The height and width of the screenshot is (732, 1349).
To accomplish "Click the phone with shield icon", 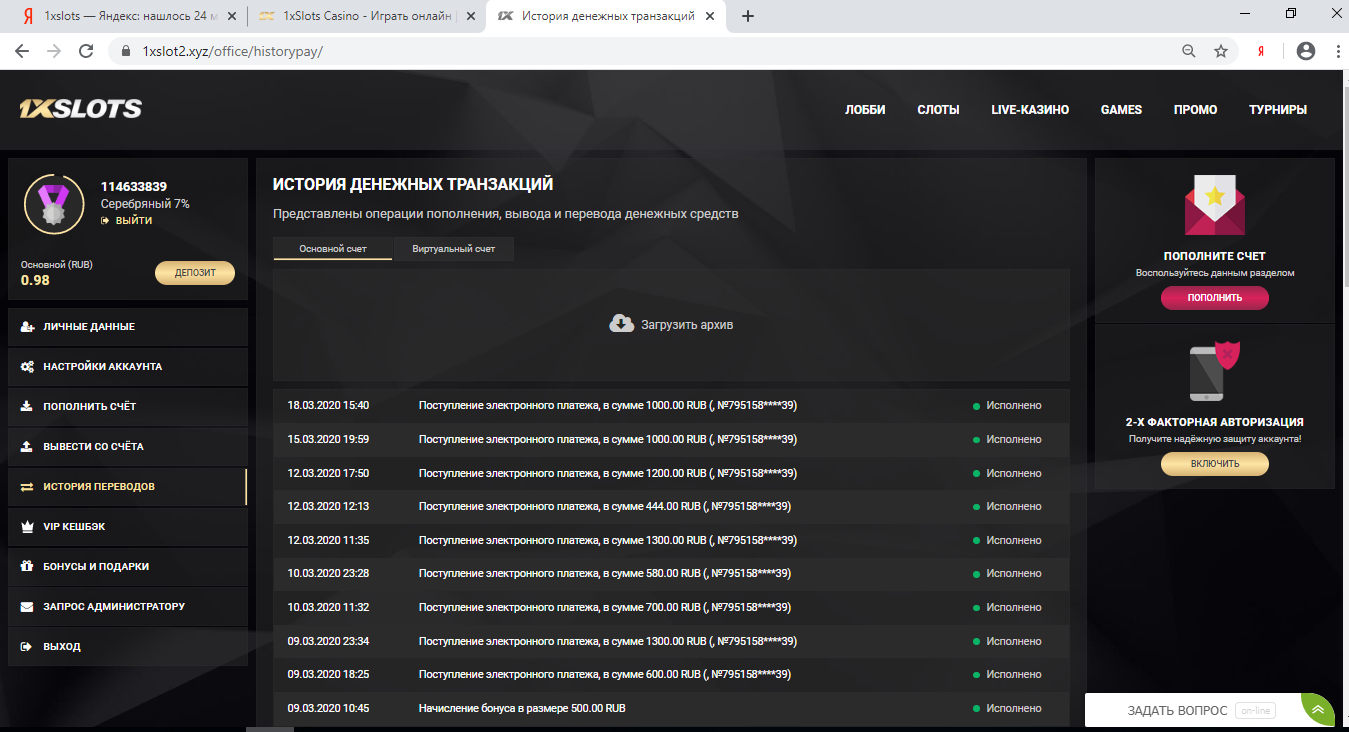I will tap(1214, 372).
